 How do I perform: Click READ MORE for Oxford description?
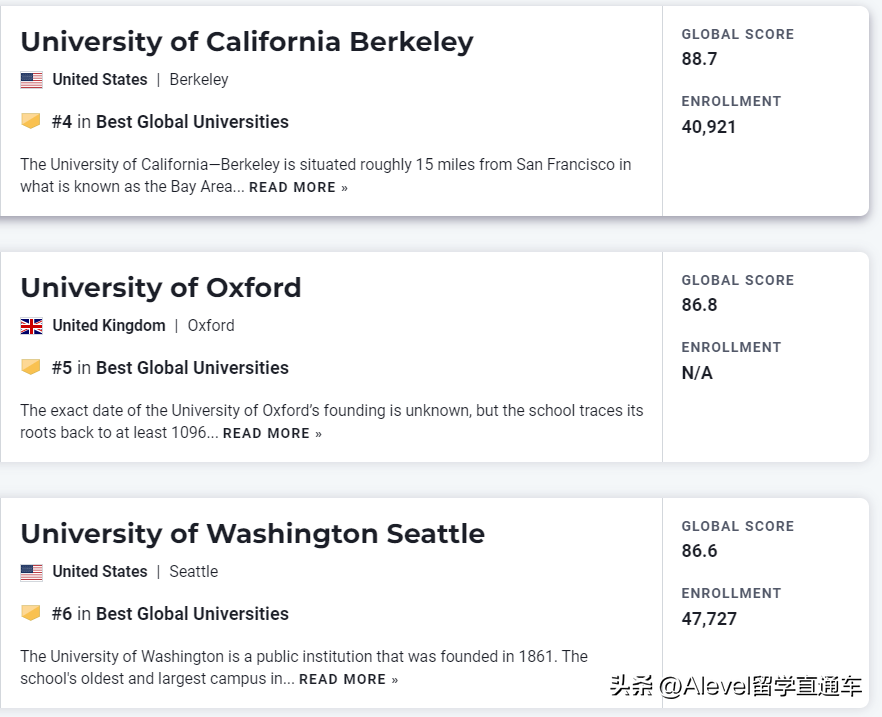272,434
